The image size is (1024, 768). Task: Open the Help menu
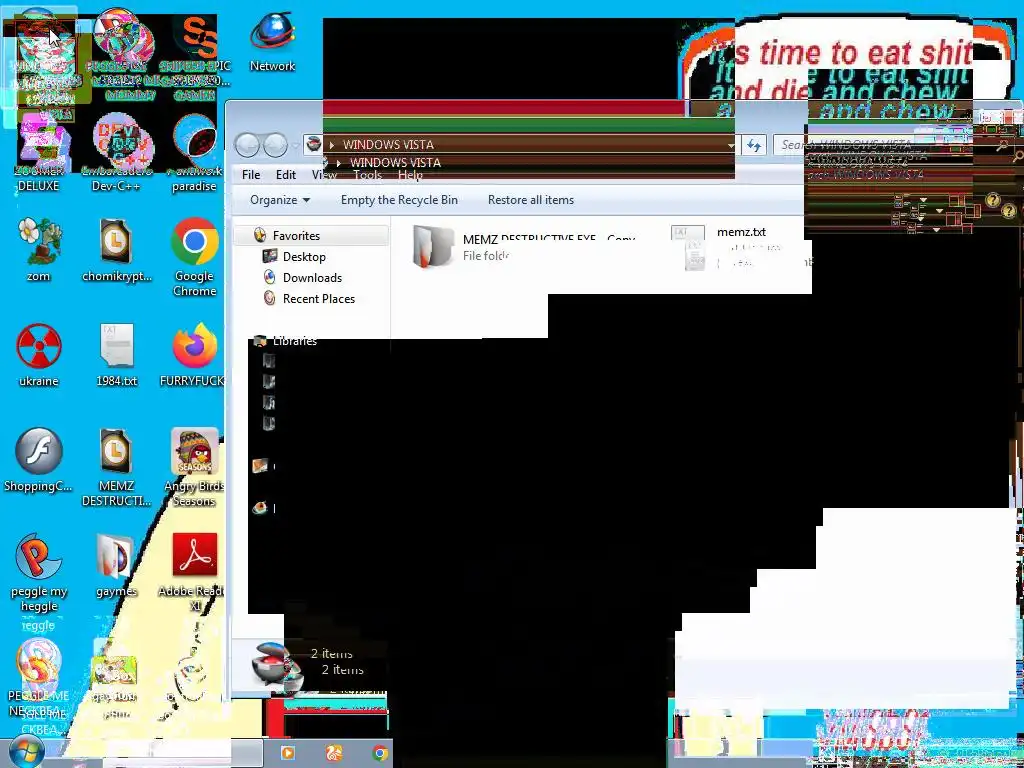410,175
